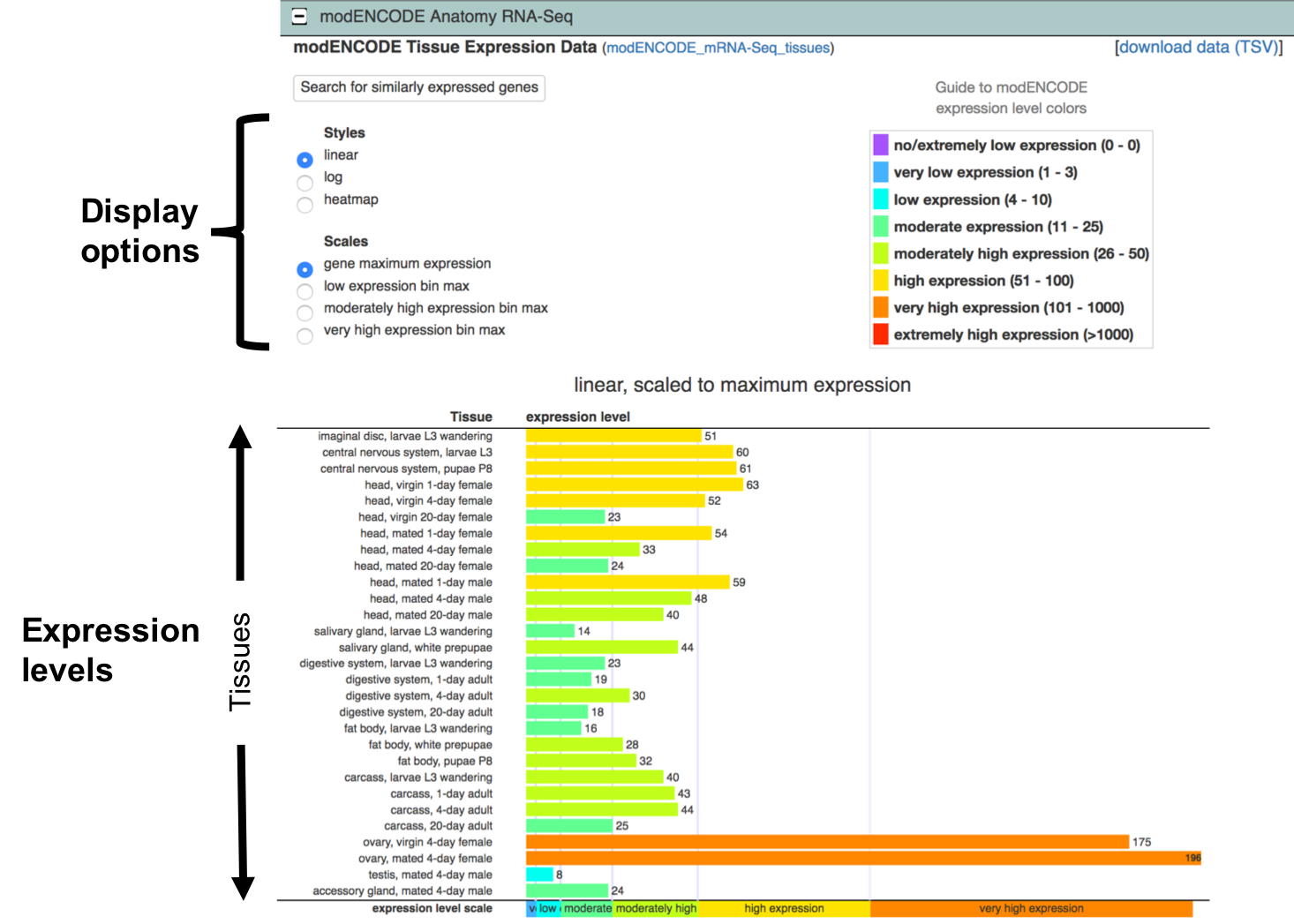The height and width of the screenshot is (924, 1294).
Task: Click 'low' cyan scale segment
Action: pos(548,909)
